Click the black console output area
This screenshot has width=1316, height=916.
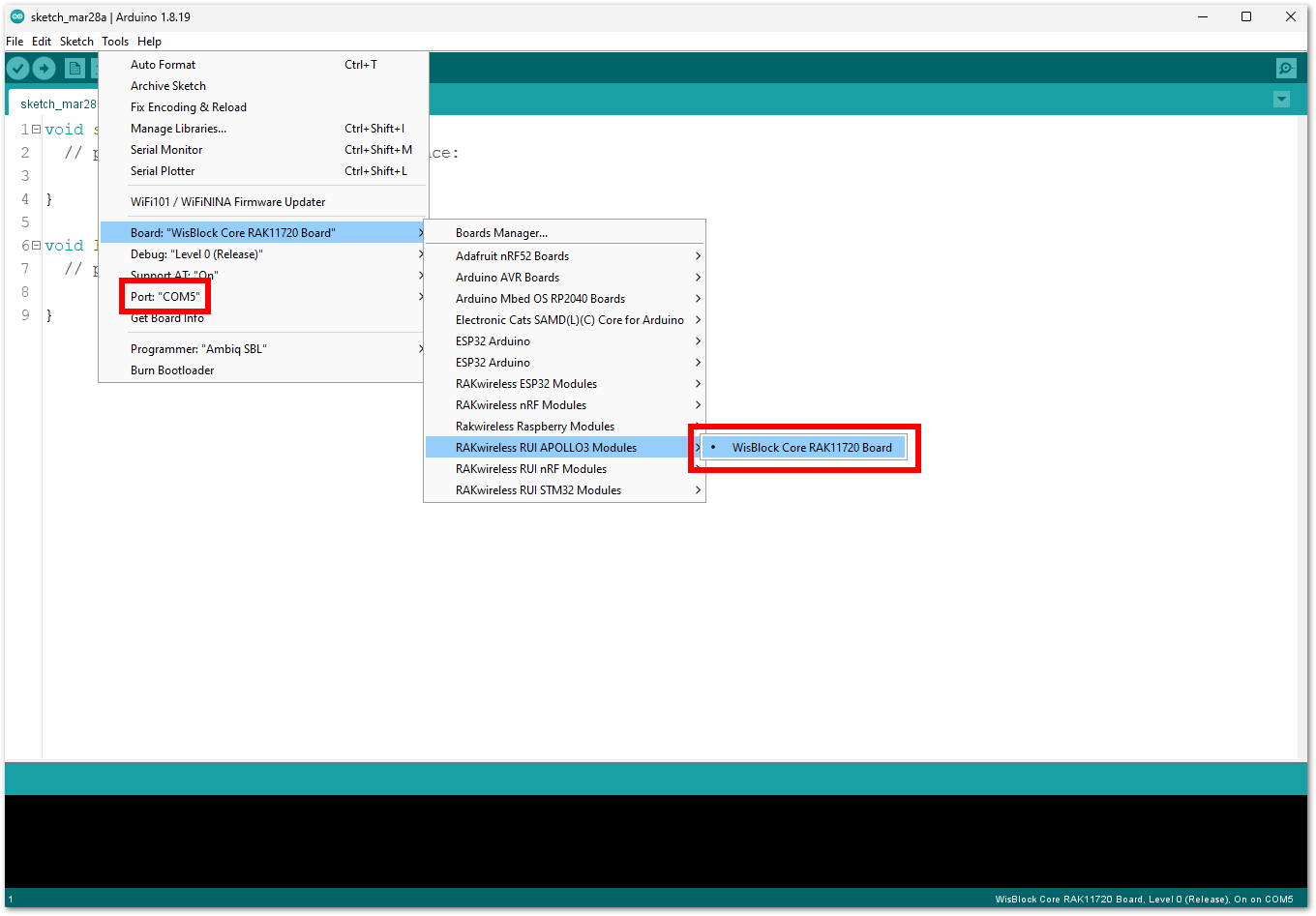click(x=656, y=842)
